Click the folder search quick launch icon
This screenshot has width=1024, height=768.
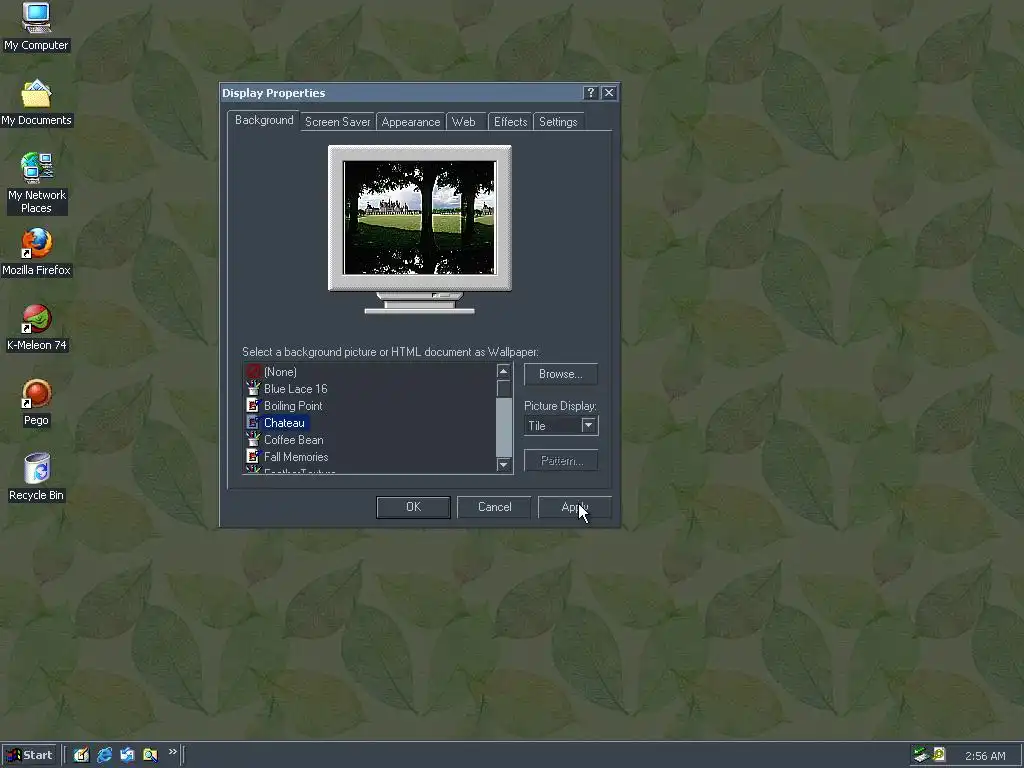[150, 755]
